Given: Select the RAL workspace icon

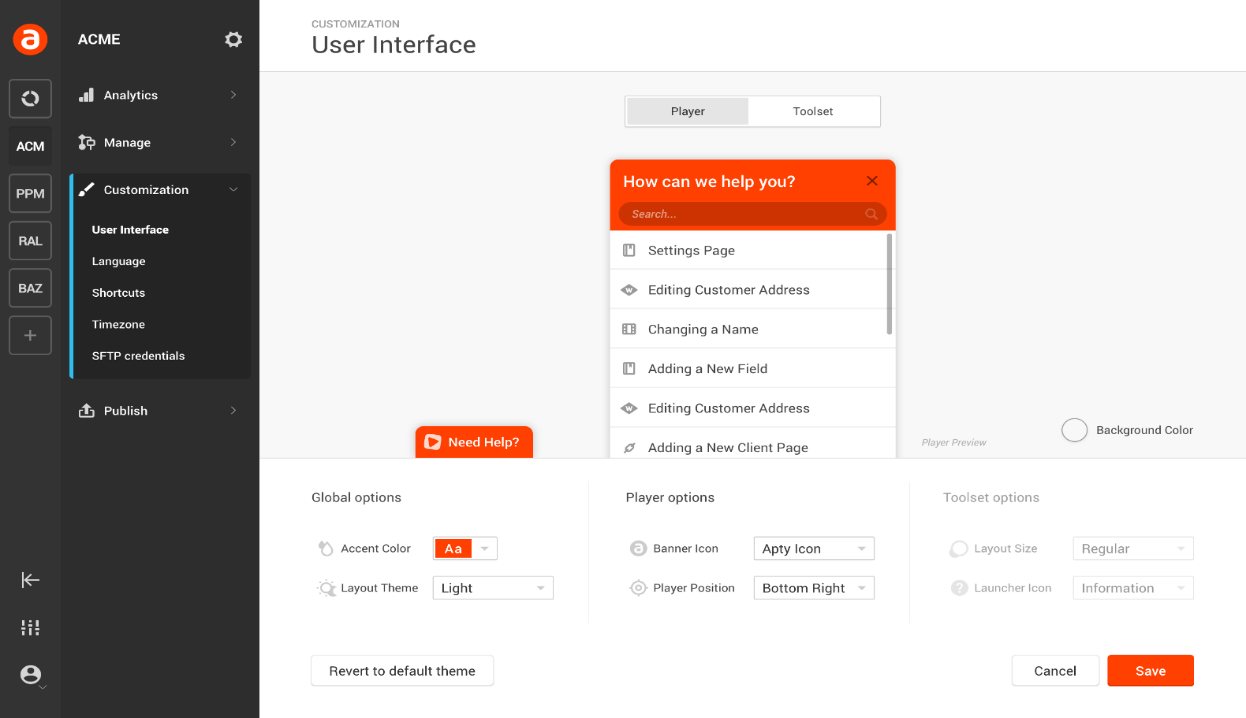Looking at the screenshot, I should 29,240.
